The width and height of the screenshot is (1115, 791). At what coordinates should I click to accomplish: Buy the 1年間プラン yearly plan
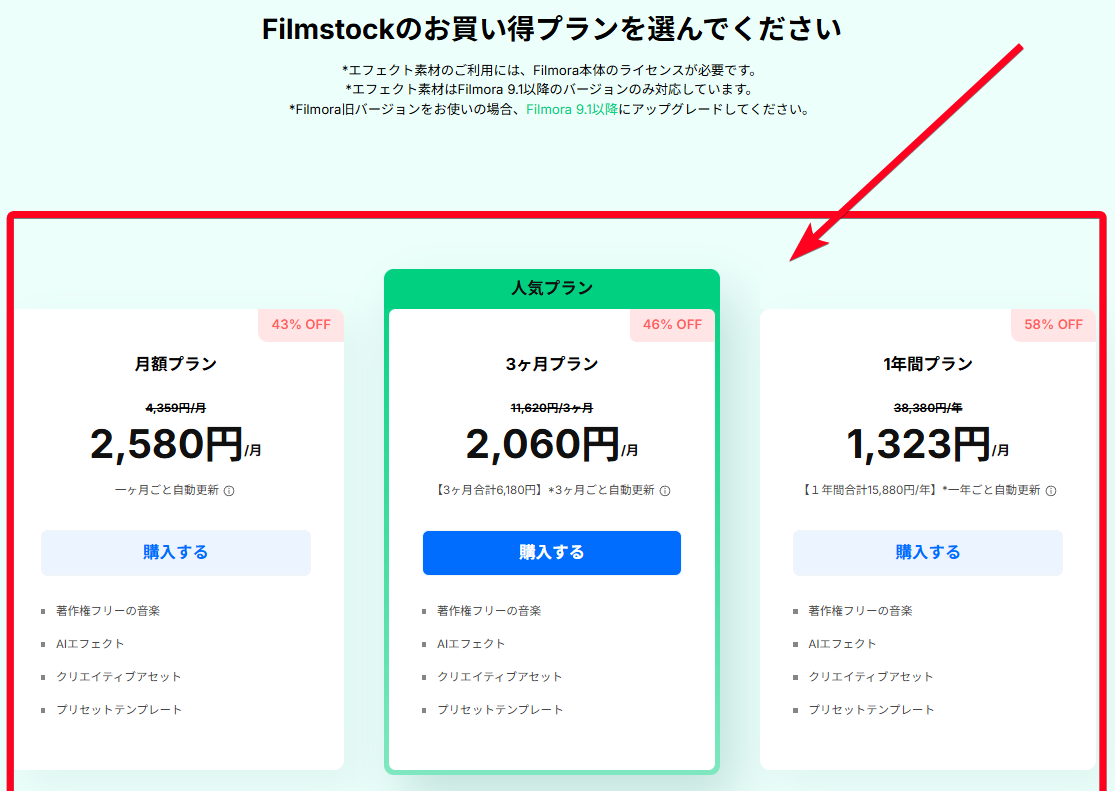click(x=928, y=553)
